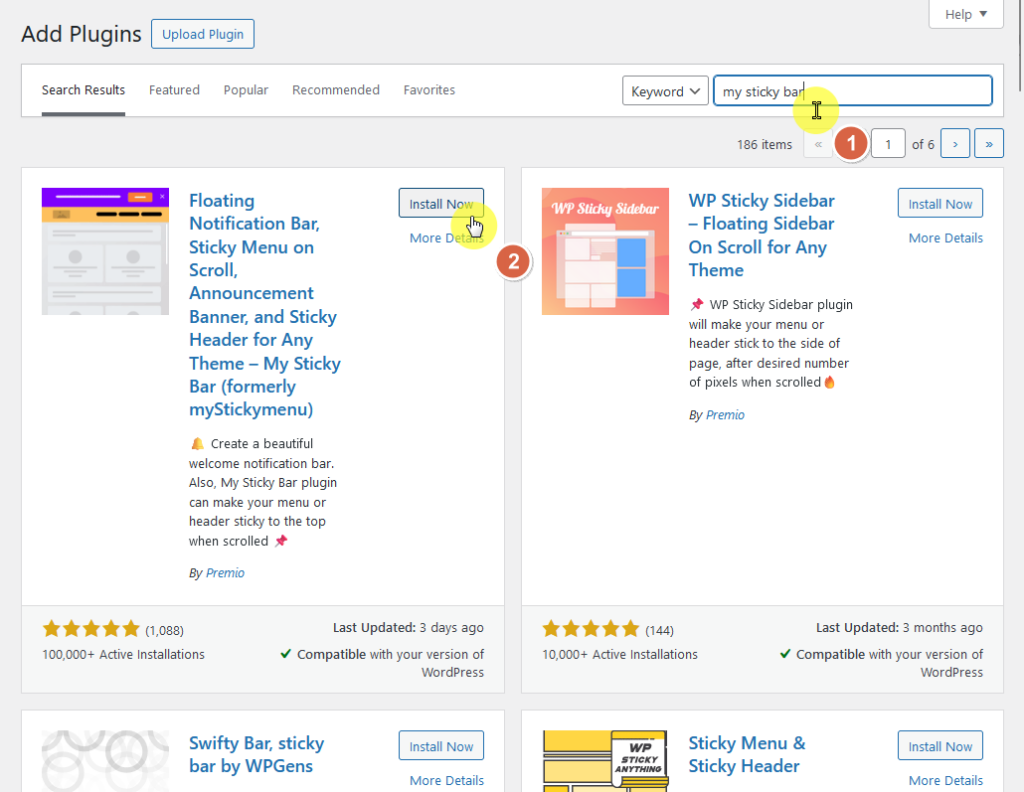Expand the Keyword search type dropdown
This screenshot has height=792, width=1024.
point(665,91)
